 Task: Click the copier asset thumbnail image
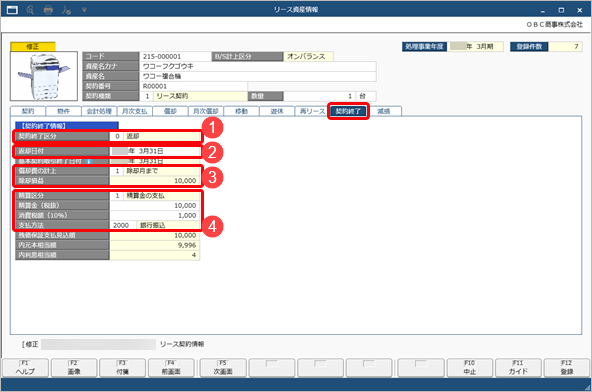tap(44, 76)
